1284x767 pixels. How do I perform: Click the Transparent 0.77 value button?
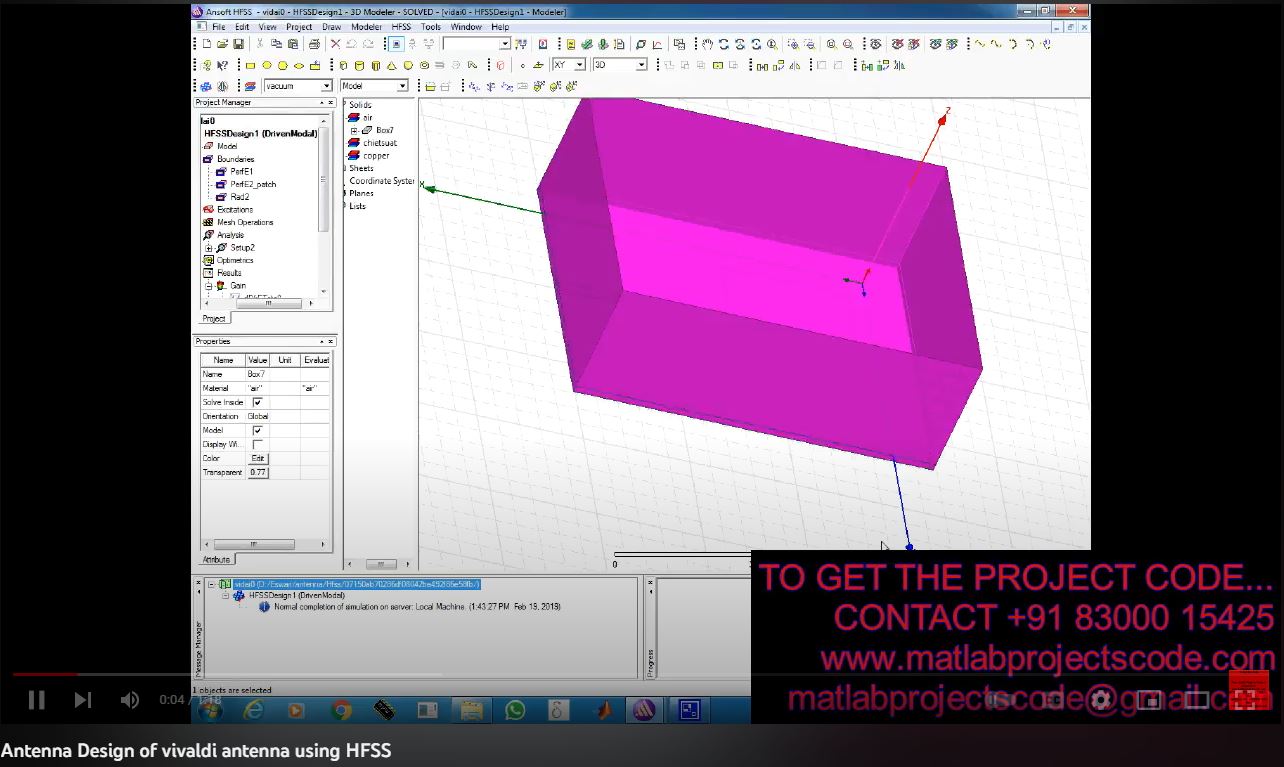258,472
